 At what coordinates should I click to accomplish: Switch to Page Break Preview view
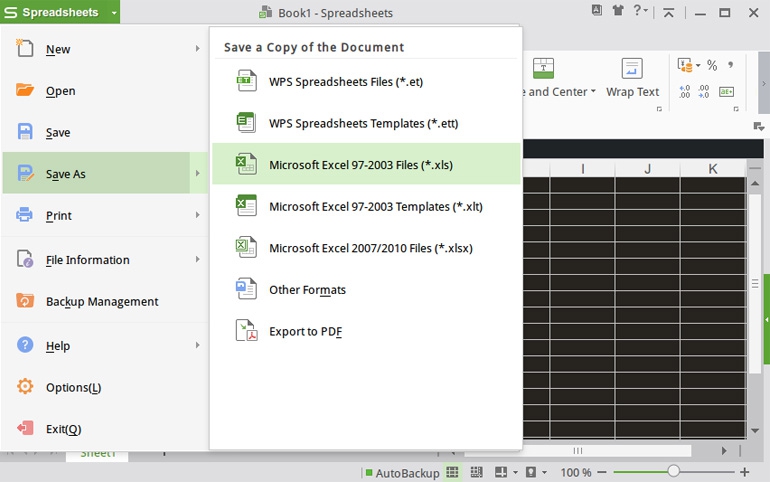click(476, 472)
